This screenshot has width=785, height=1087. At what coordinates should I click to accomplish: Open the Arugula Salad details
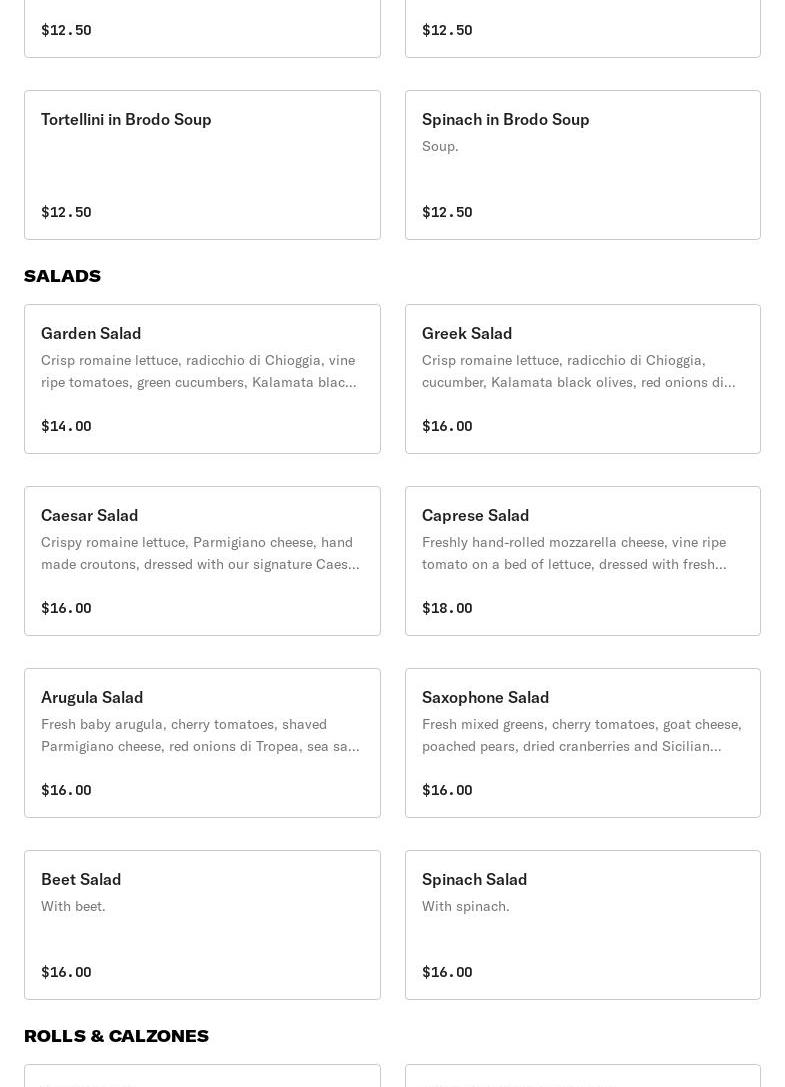point(202,743)
